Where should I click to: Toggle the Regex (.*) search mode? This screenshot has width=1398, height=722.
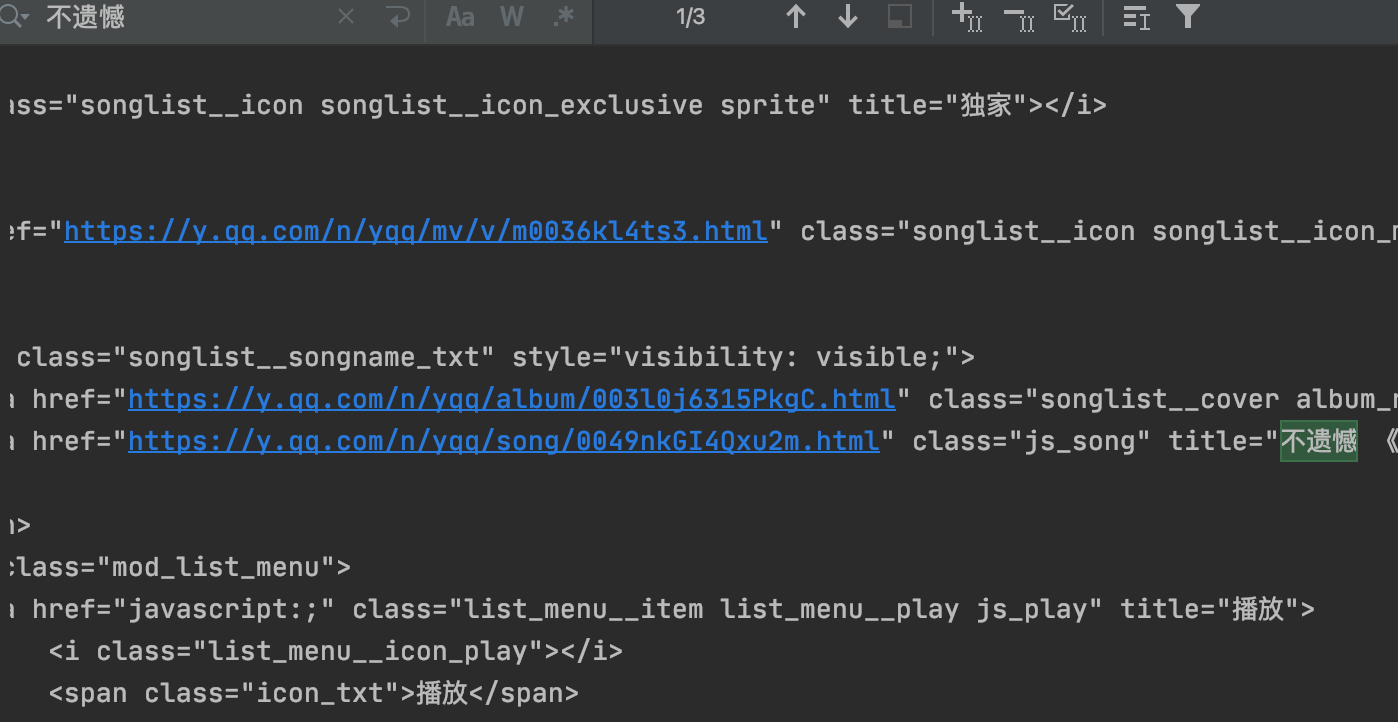click(563, 16)
